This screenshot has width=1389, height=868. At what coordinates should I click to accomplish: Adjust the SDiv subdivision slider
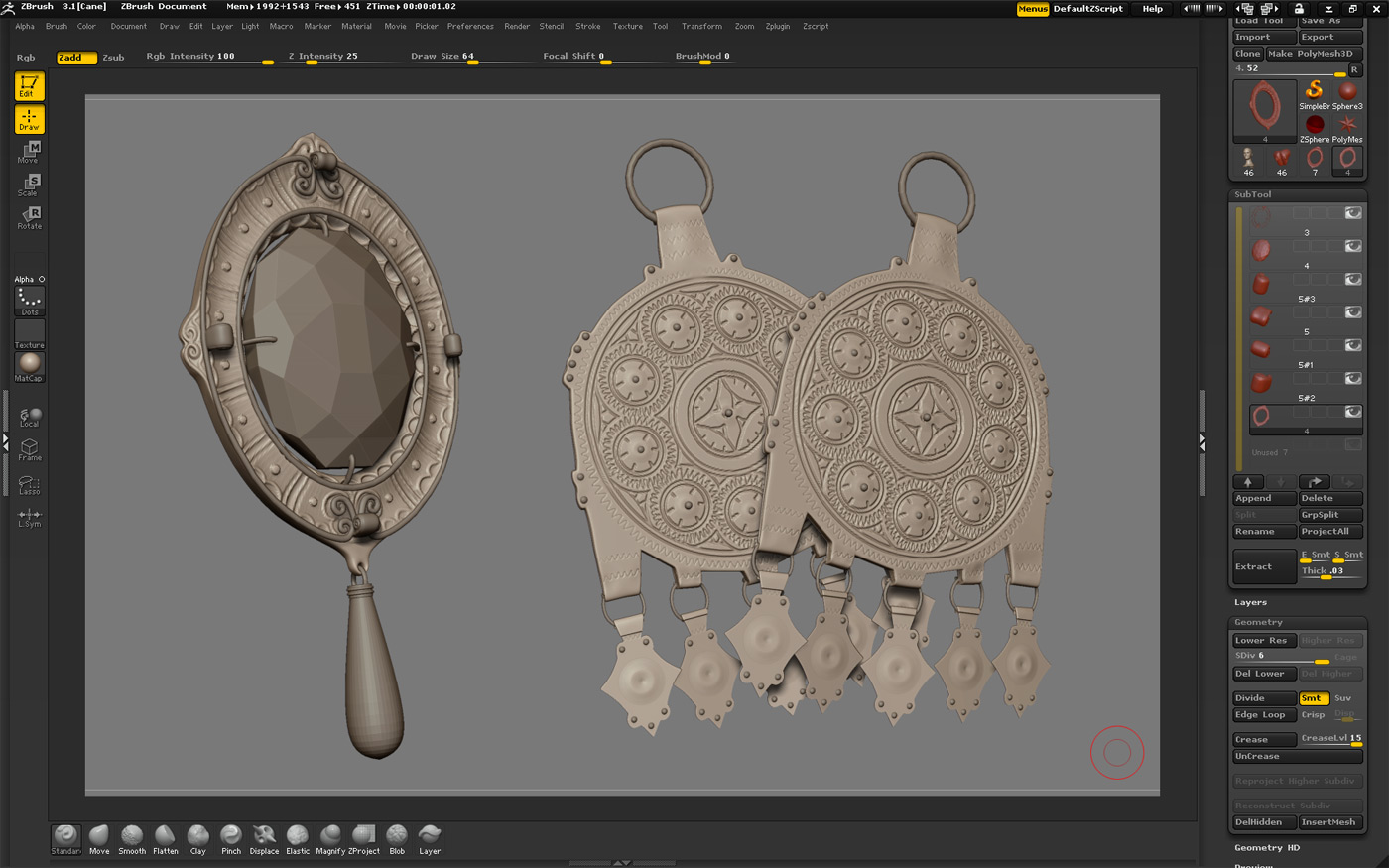(x=1281, y=657)
